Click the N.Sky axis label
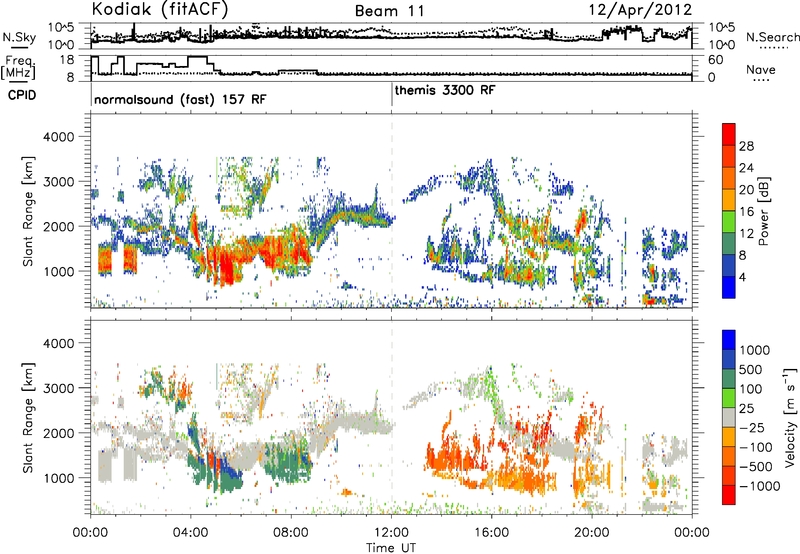The height and width of the screenshot is (554, 800). coord(19,38)
